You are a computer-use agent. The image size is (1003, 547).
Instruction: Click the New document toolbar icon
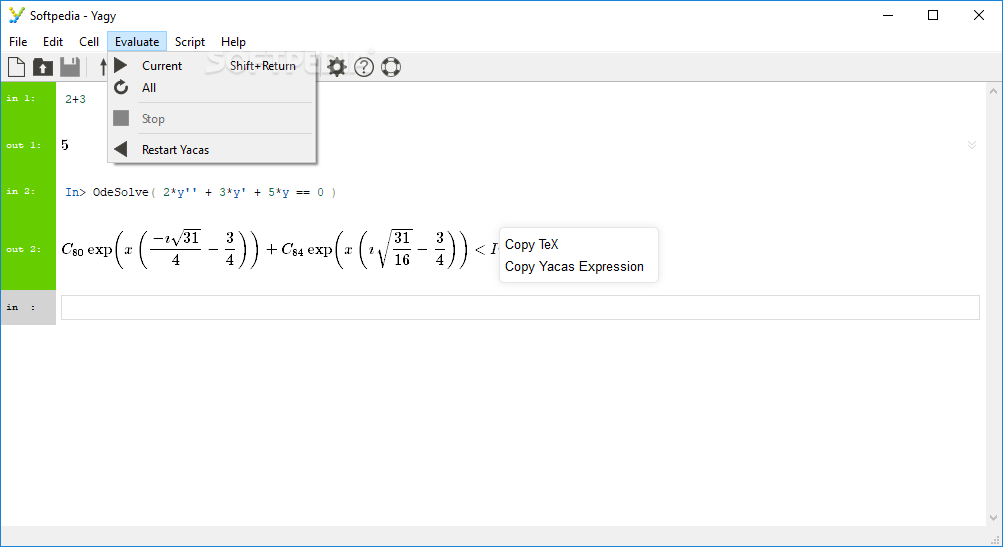tap(17, 67)
